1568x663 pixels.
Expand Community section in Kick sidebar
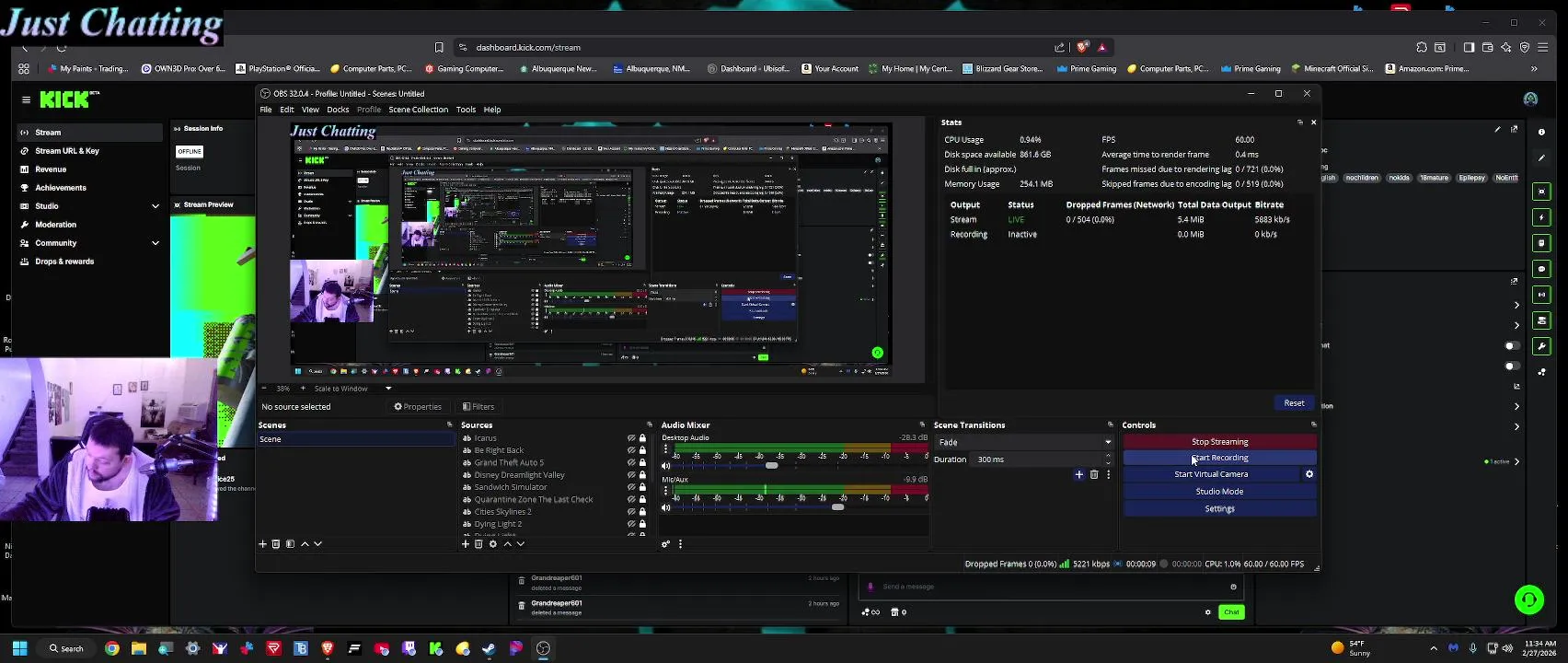tap(155, 243)
